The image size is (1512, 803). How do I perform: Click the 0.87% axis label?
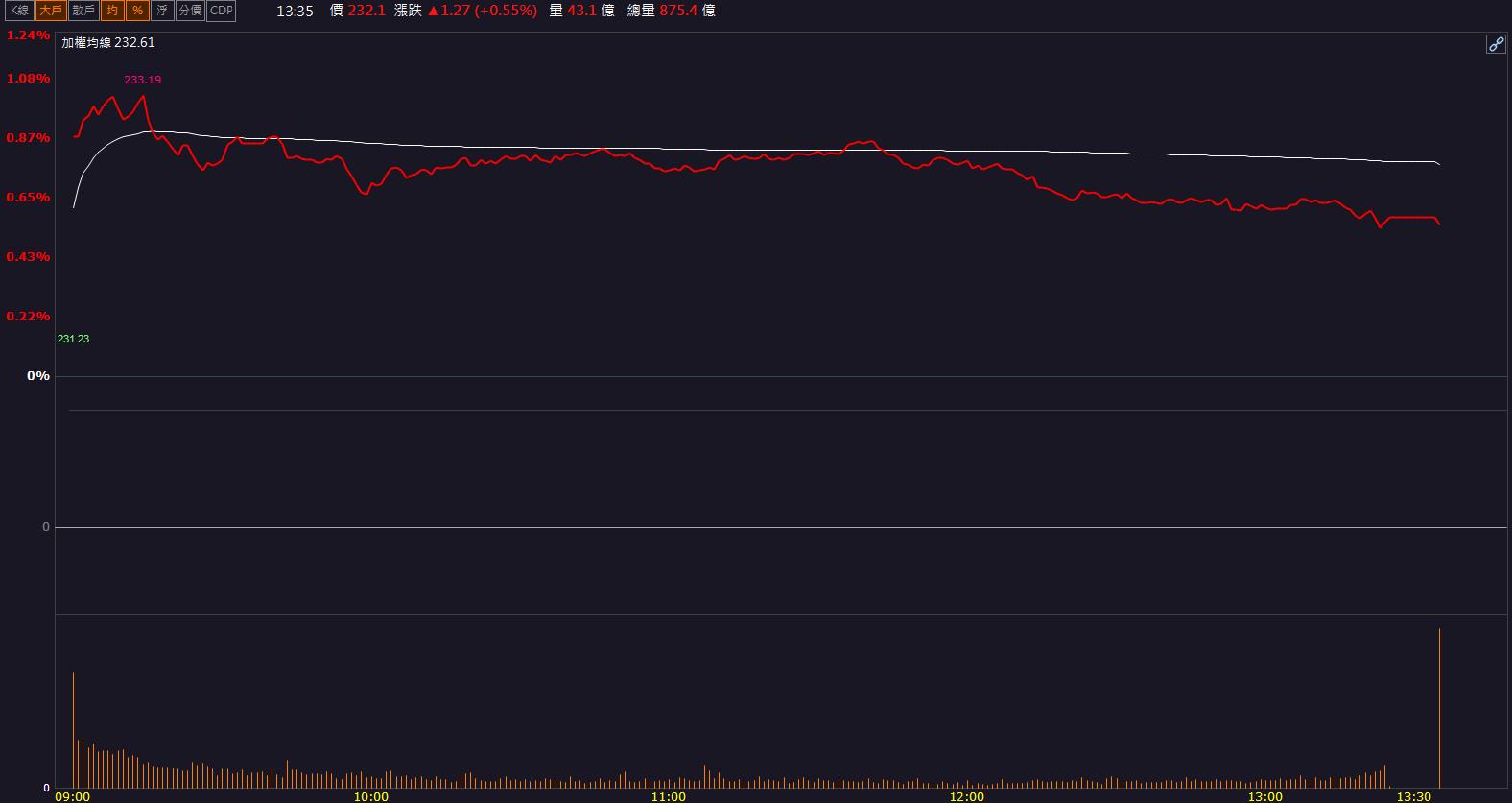28,138
